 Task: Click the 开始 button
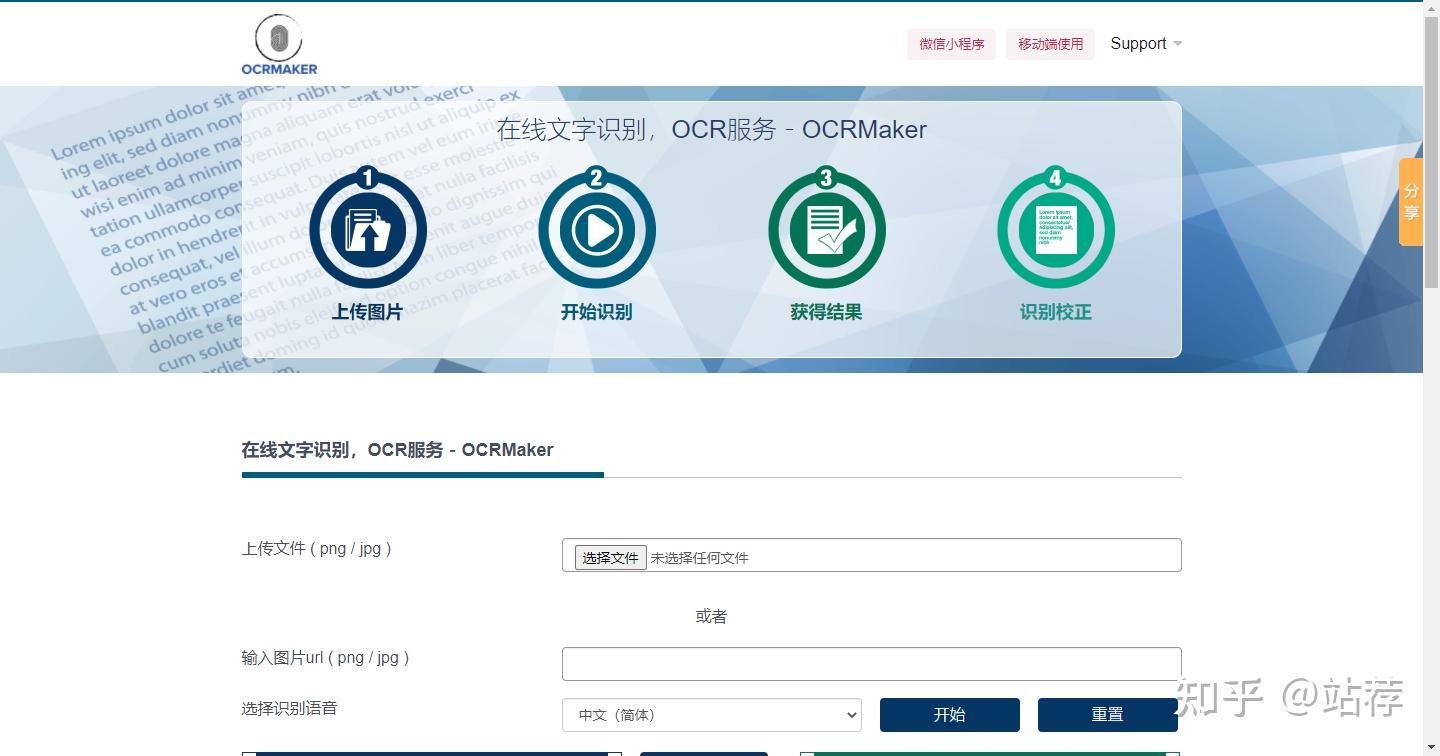pos(950,715)
